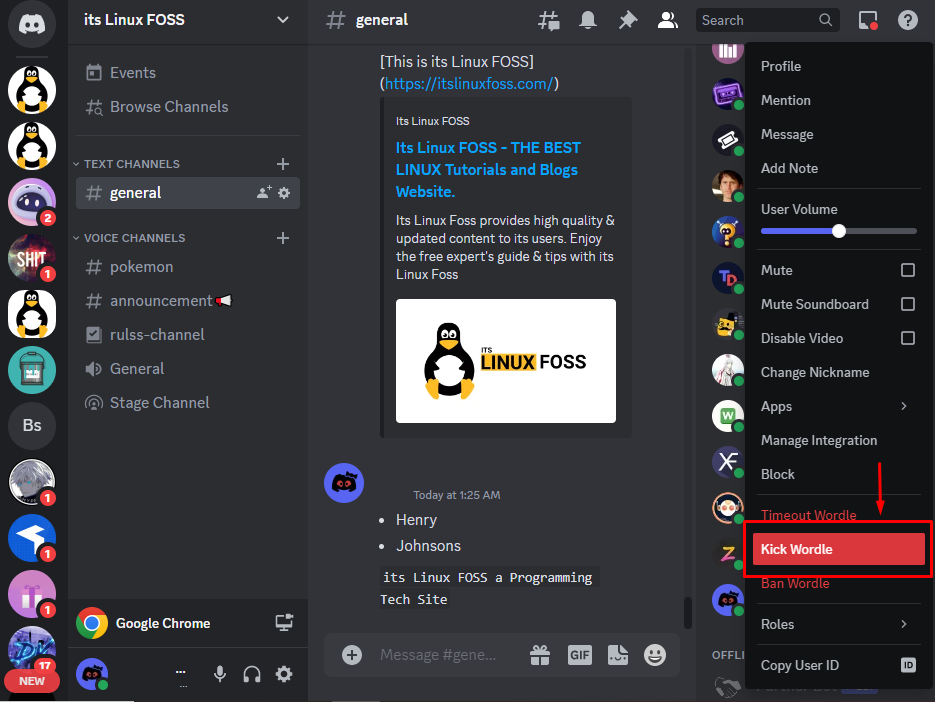Open the inbox icon
Image resolution: width=935 pixels, height=702 pixels.
click(868, 20)
